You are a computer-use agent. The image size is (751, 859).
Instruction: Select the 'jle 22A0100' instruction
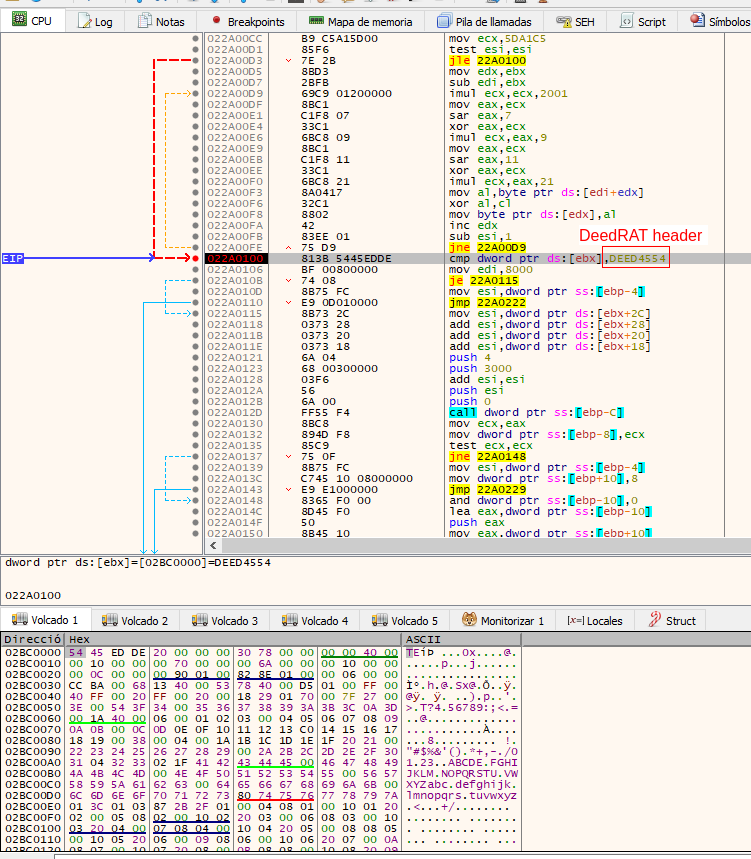click(488, 60)
